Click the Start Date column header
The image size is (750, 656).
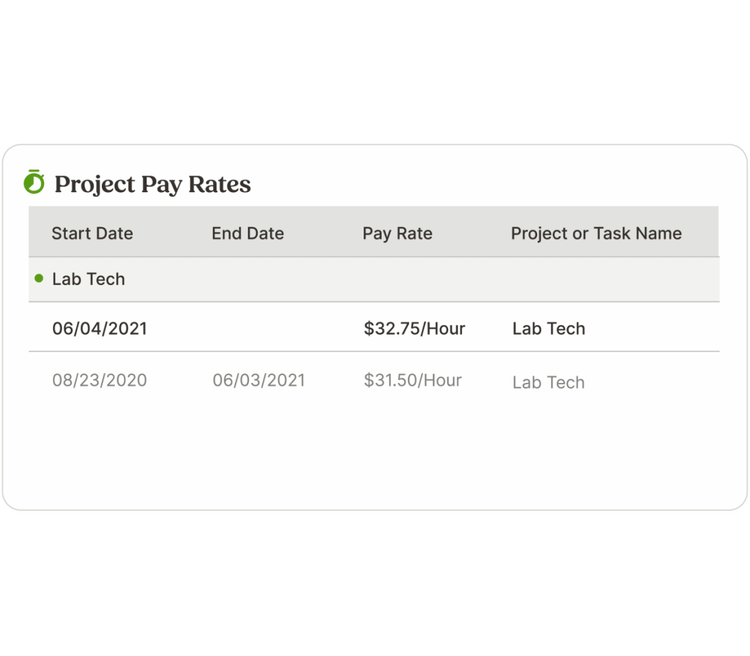tap(92, 233)
